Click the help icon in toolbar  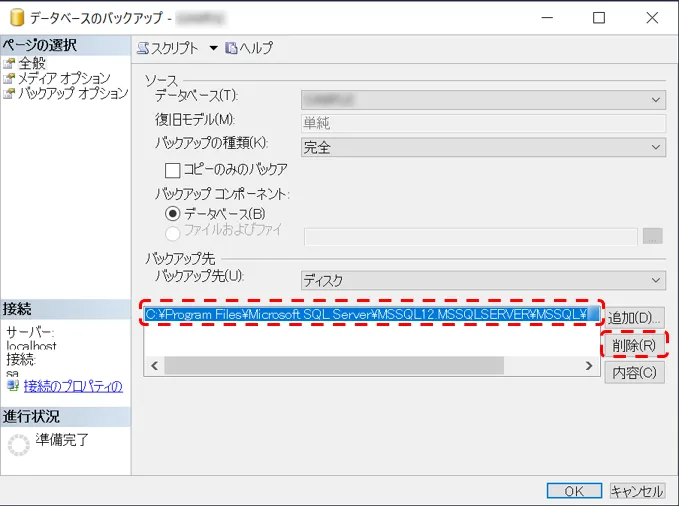pos(232,48)
